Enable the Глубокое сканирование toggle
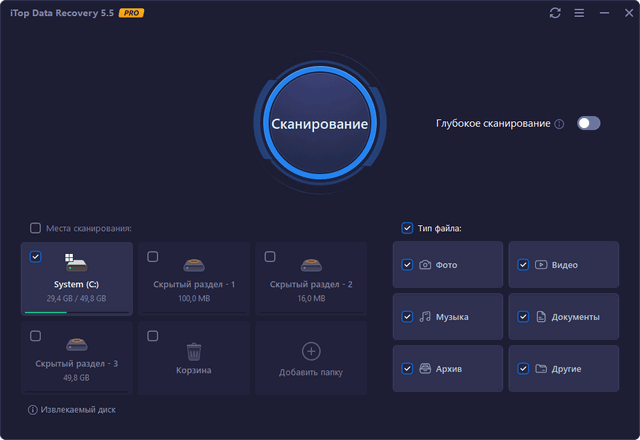This screenshot has height=440, width=640. click(589, 123)
